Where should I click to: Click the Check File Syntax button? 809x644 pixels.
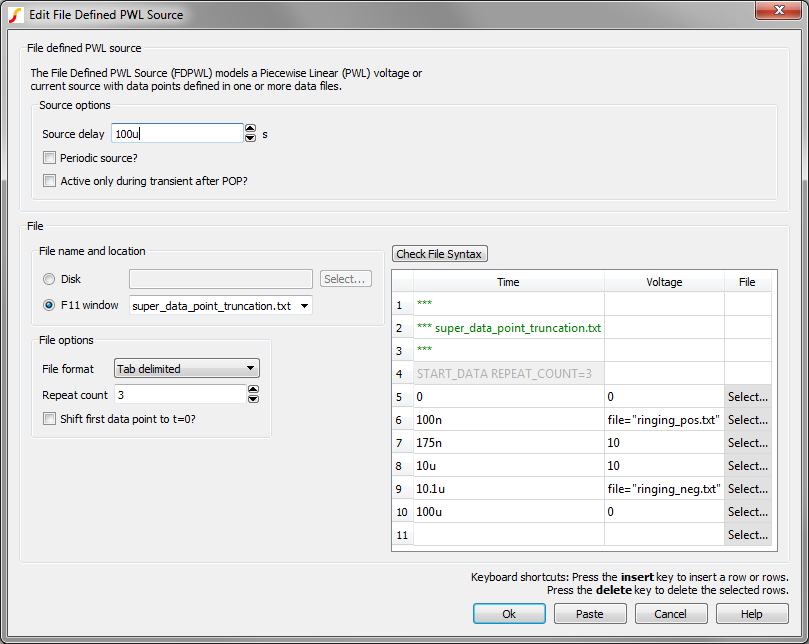coord(439,254)
